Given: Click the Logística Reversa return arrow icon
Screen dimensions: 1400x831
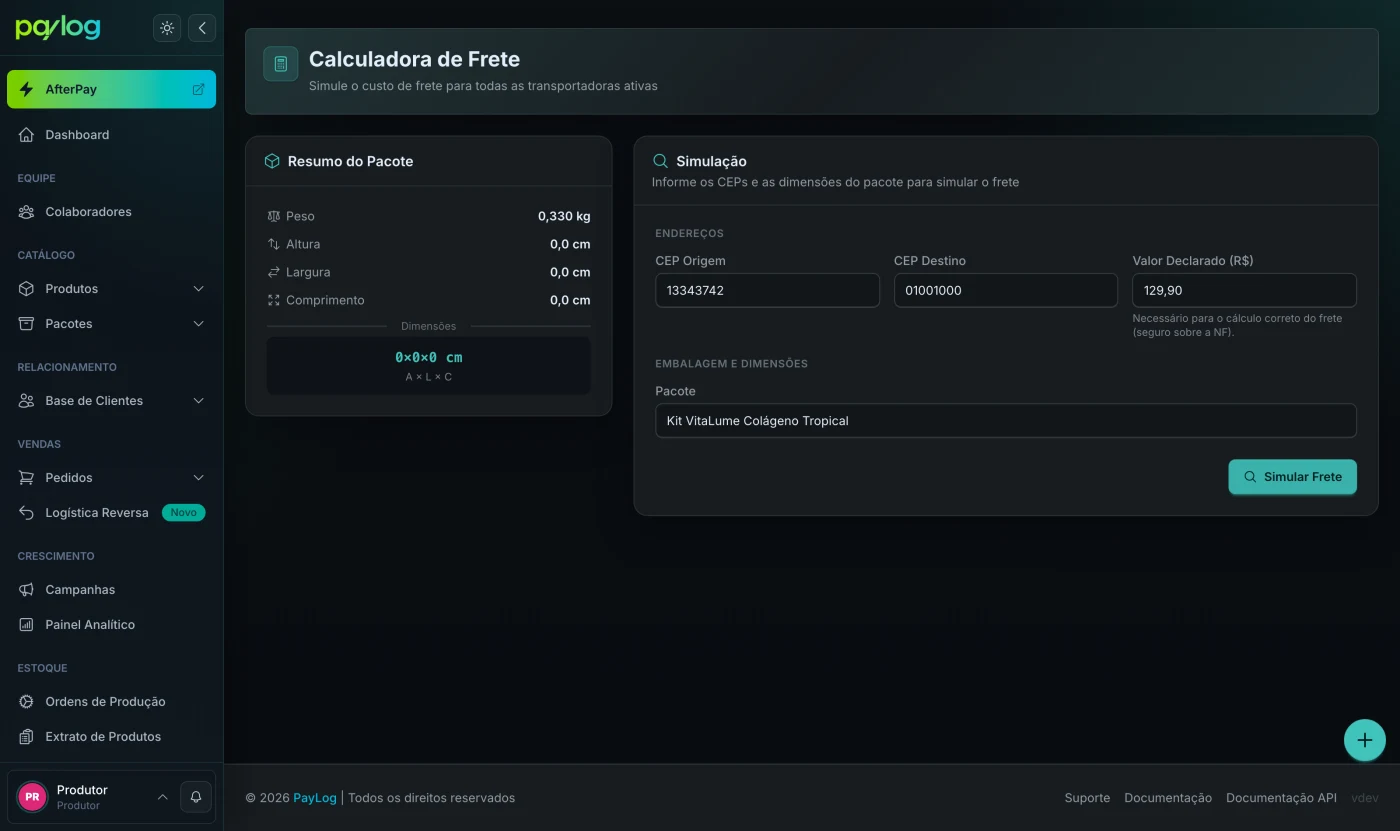Looking at the screenshot, I should click(x=27, y=513).
